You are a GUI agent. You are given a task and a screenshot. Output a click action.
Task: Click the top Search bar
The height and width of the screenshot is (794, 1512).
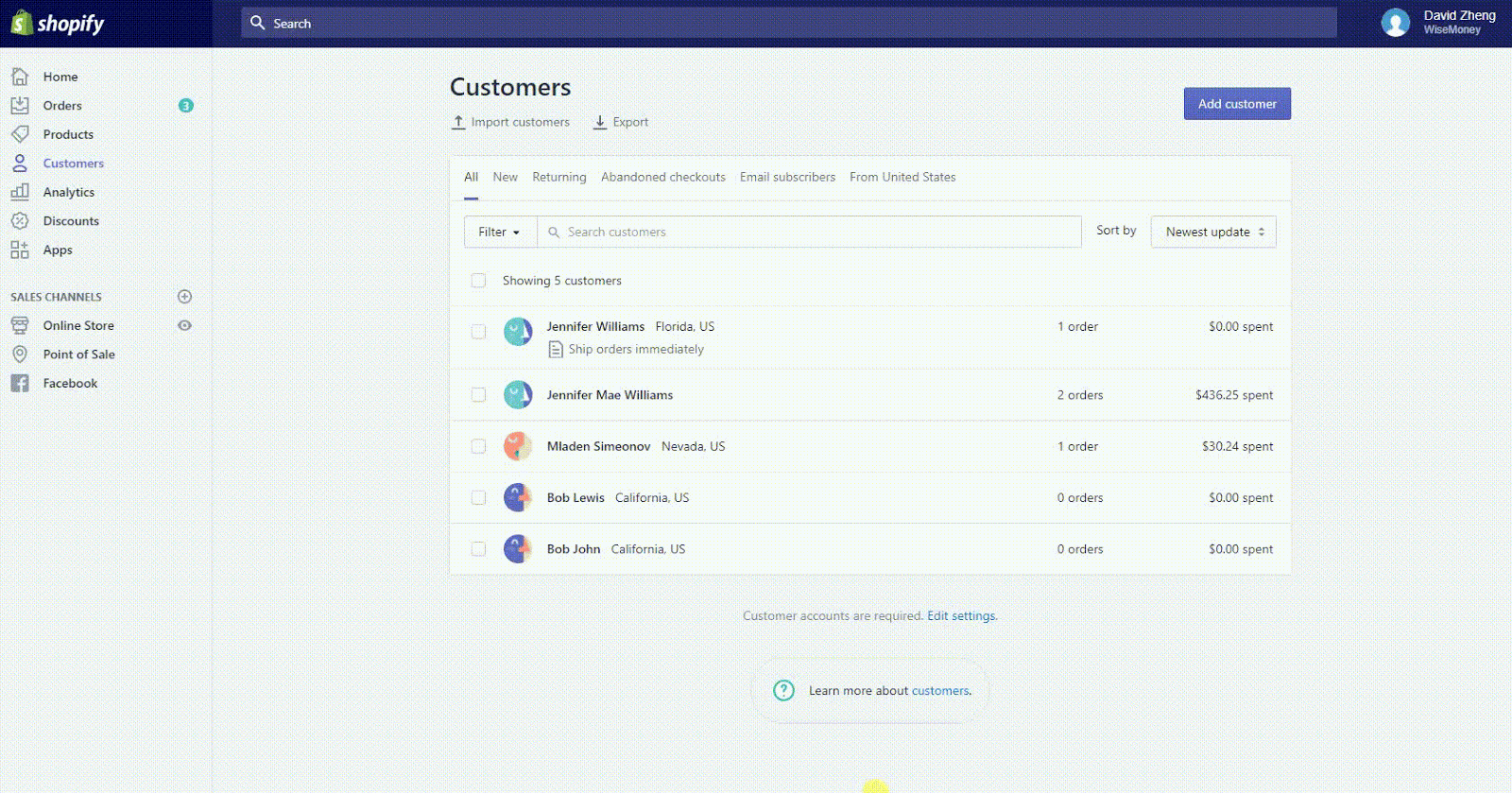tap(789, 23)
